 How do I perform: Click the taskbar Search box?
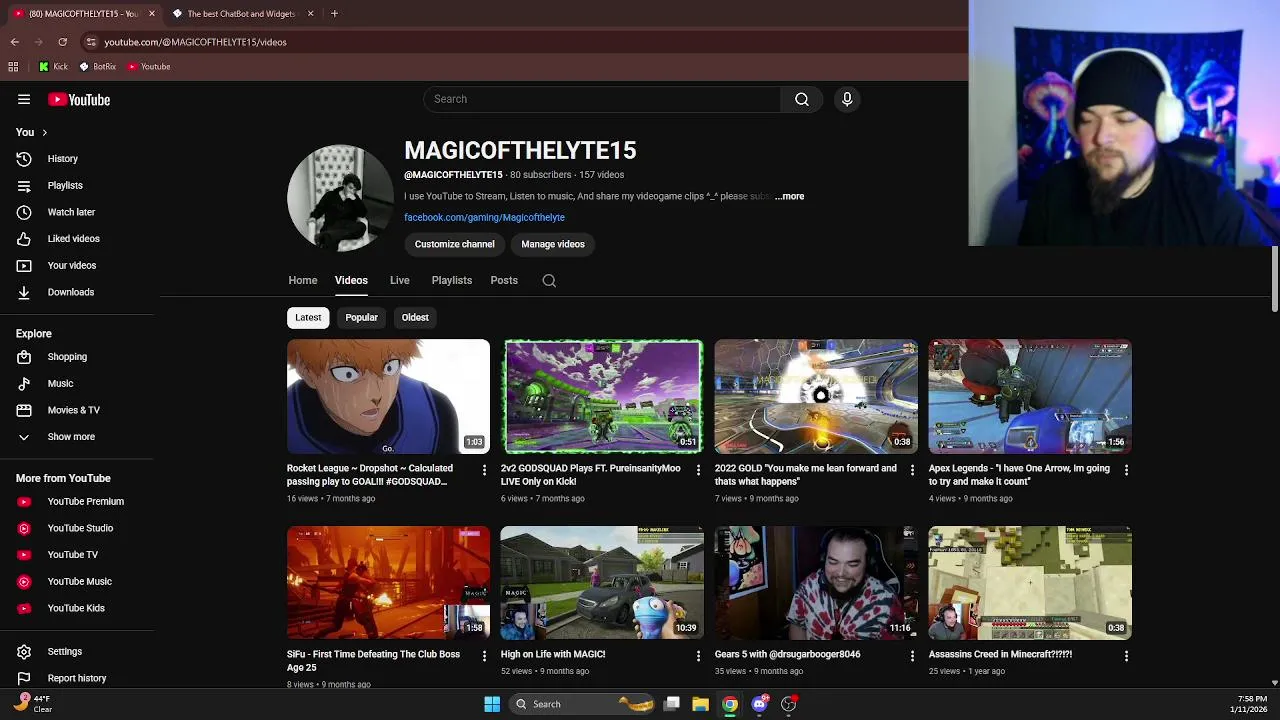coord(584,704)
